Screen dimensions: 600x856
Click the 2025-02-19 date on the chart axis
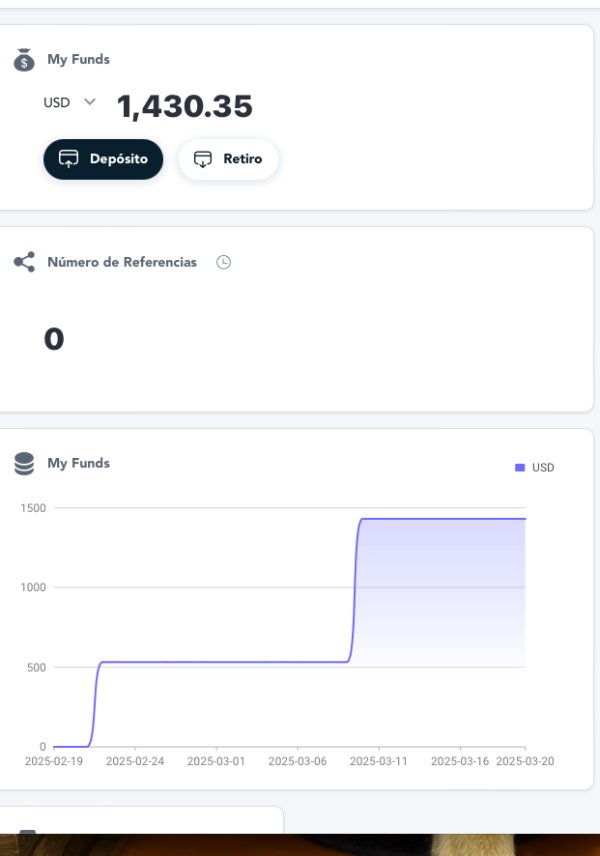[53, 761]
